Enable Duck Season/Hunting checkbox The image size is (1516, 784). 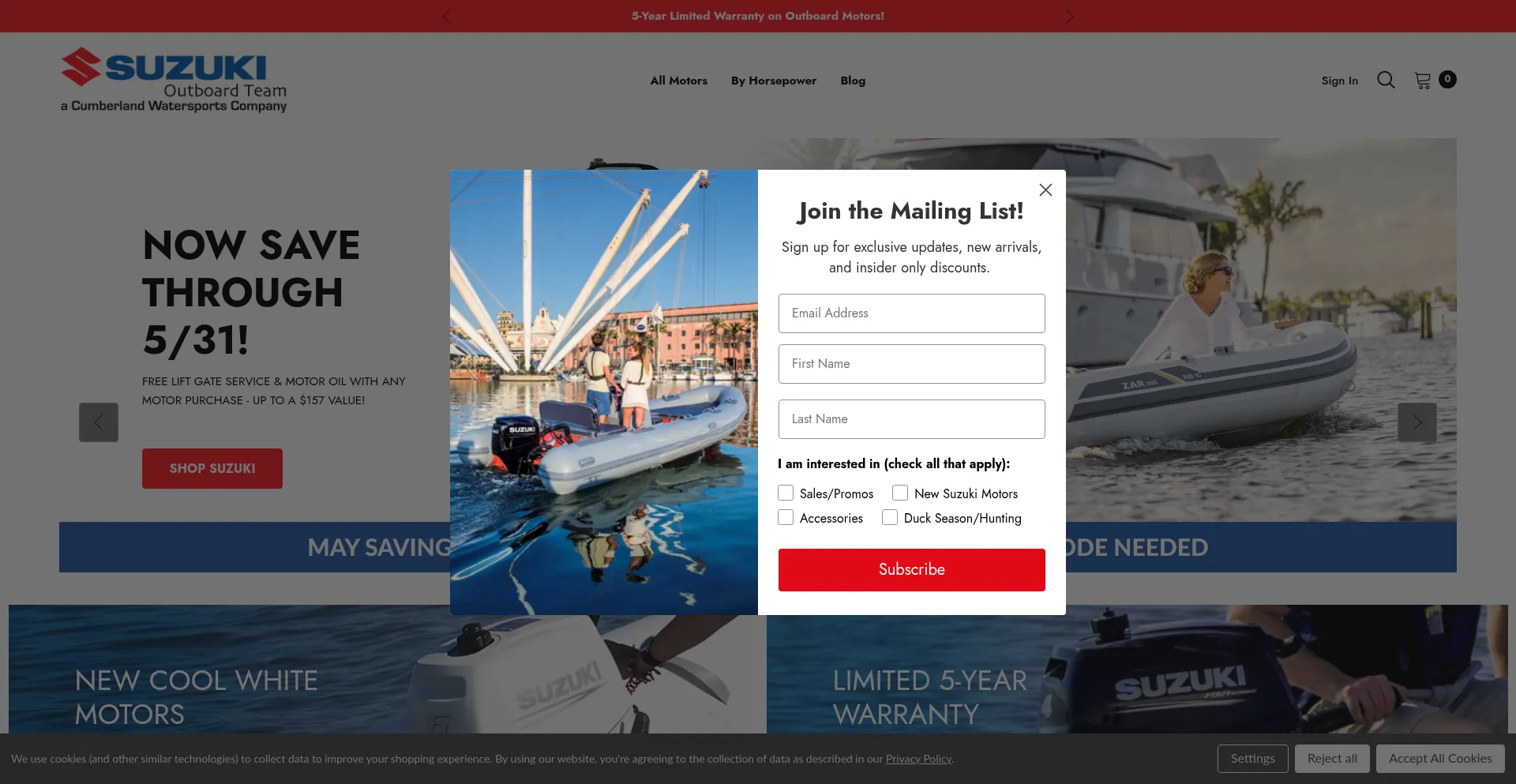(890, 517)
